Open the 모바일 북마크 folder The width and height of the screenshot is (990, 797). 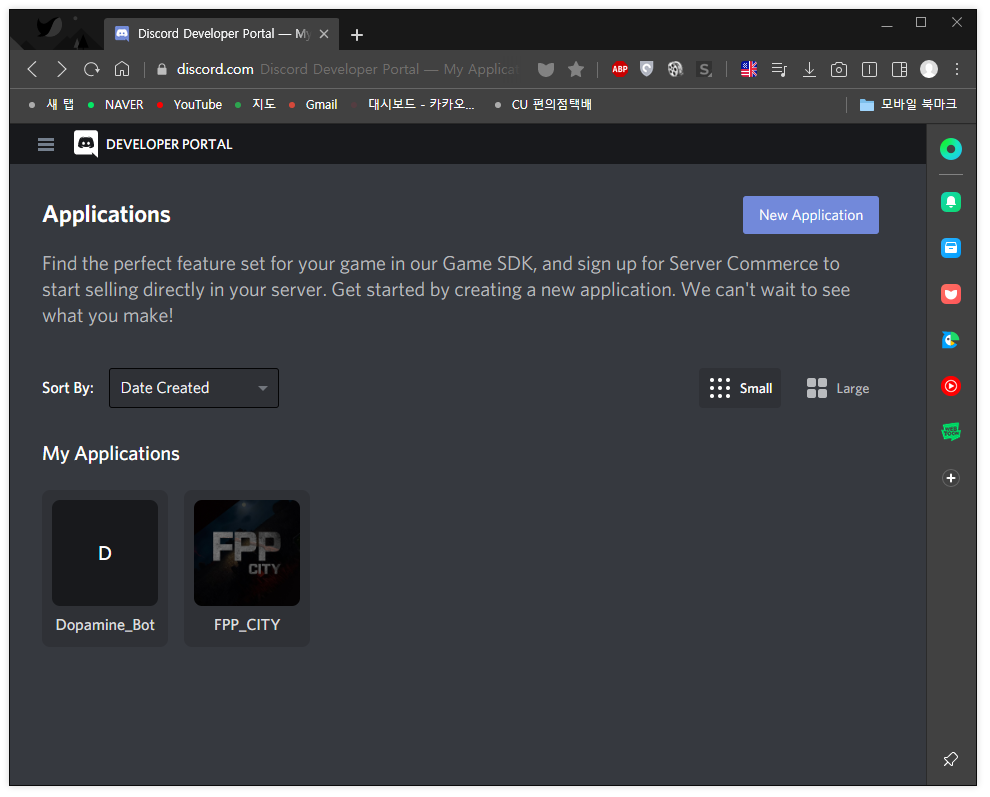908,104
